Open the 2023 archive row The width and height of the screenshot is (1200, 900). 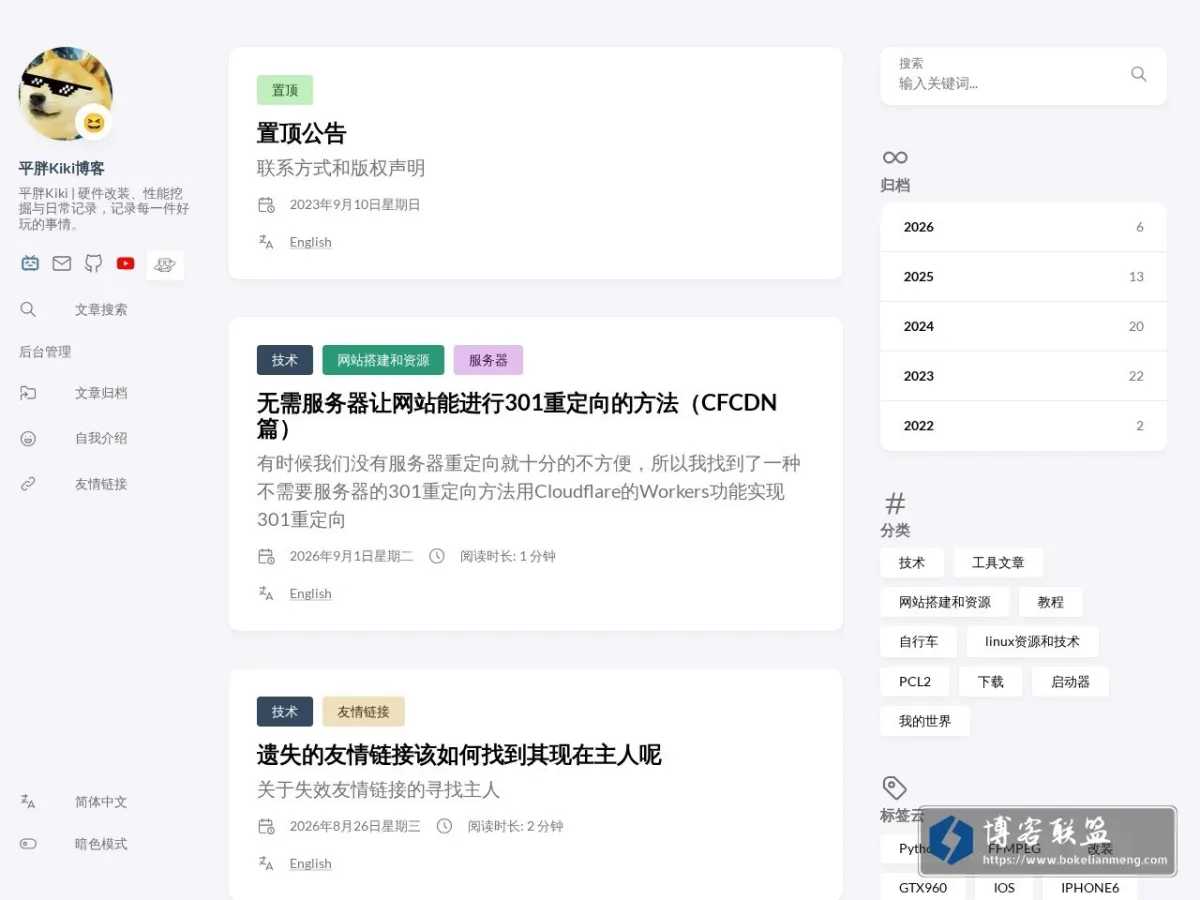coord(1023,376)
